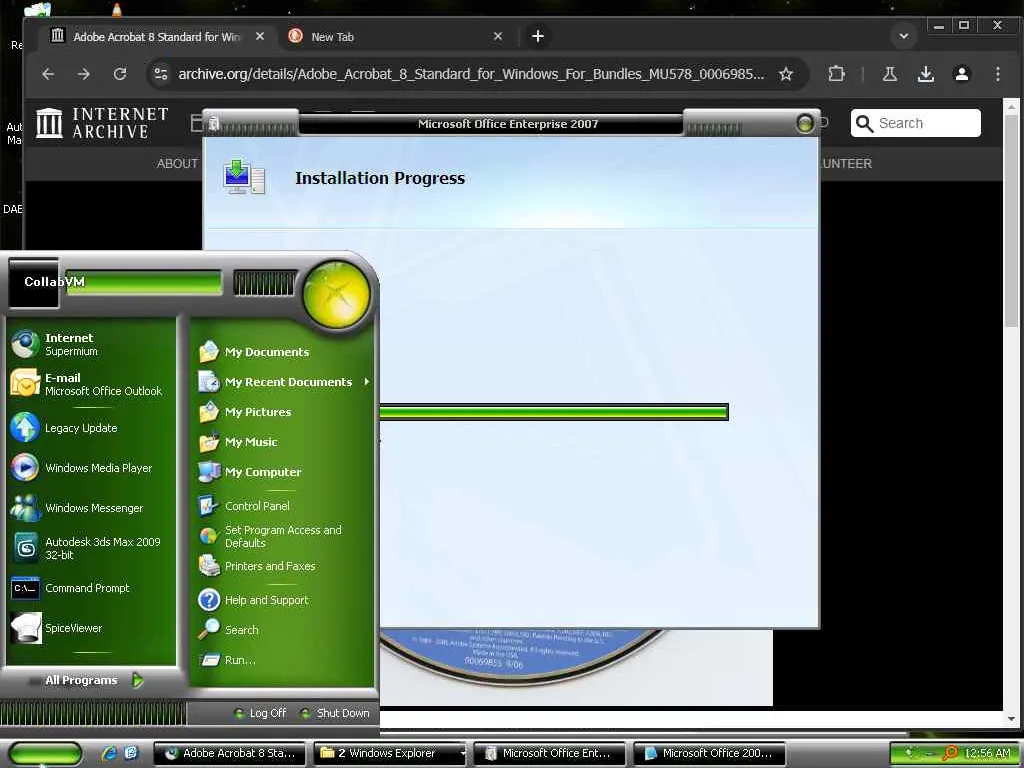This screenshot has height=768, width=1024.
Task: Click Internet Archive logo
Action: click(103, 123)
